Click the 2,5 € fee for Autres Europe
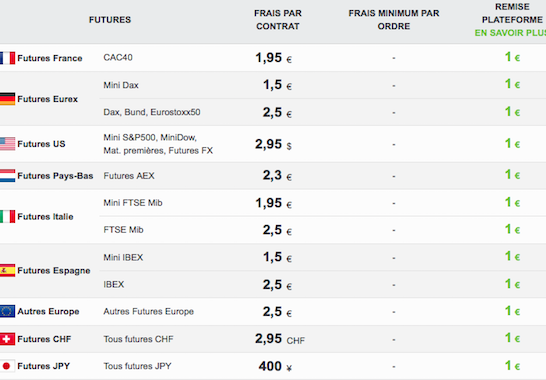Screen dimensions: 546x380 [x=277, y=312]
